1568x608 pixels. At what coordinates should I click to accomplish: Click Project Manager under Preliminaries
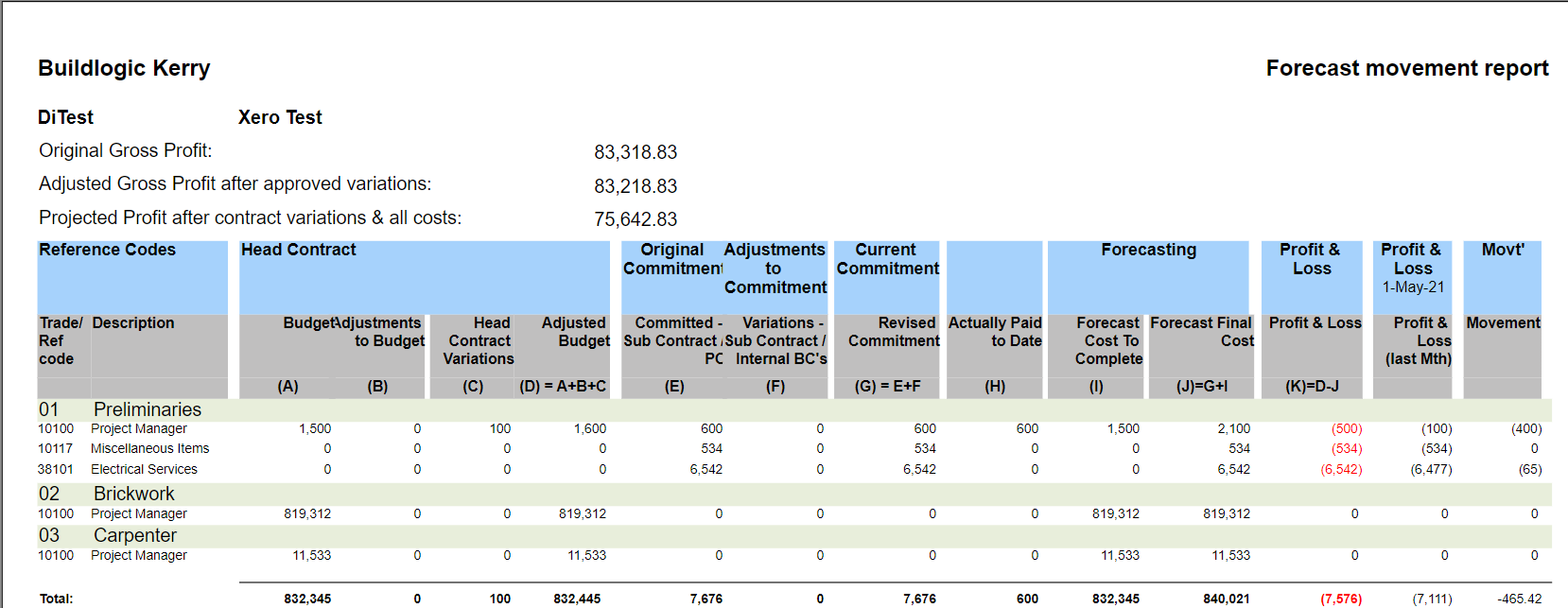click(x=139, y=428)
